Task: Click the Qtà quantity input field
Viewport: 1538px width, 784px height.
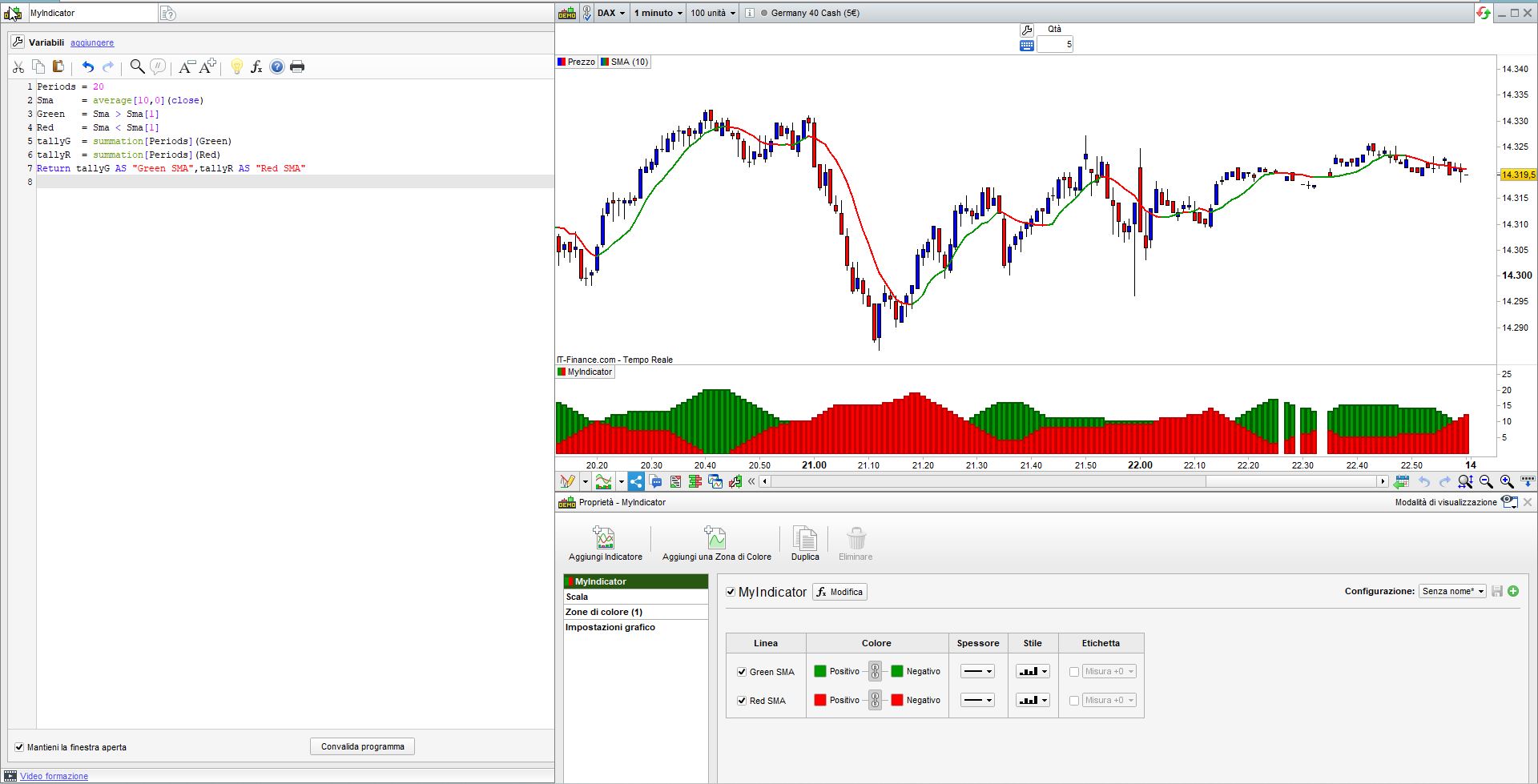Action: coord(1055,45)
